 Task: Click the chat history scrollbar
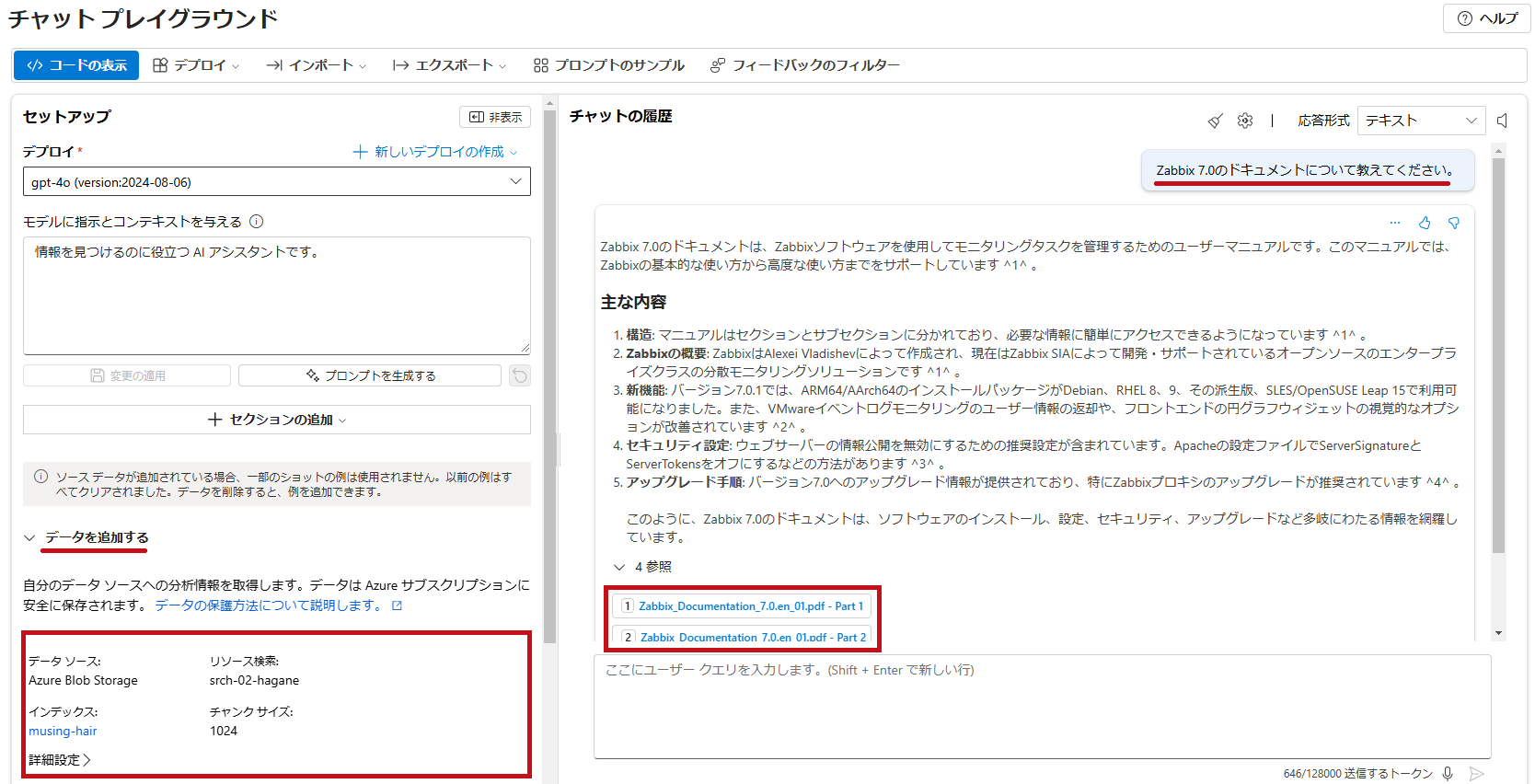[1498, 354]
